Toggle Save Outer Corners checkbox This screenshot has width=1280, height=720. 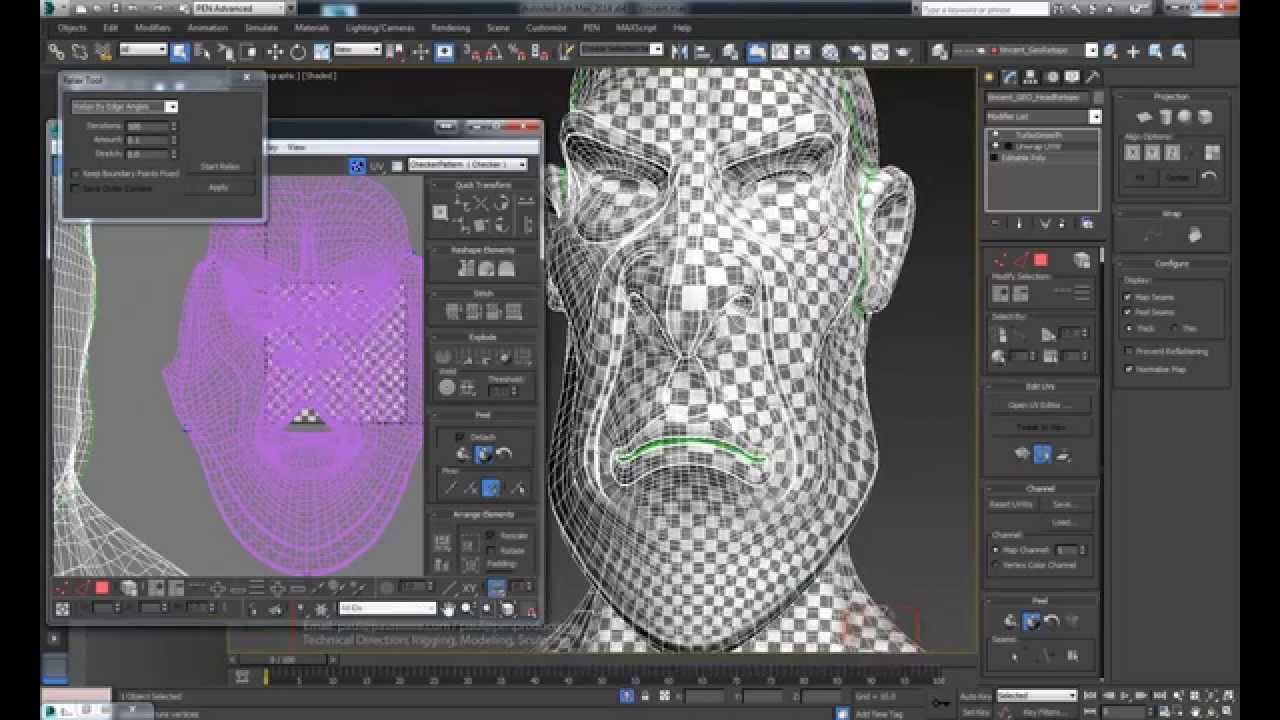click(x=76, y=188)
